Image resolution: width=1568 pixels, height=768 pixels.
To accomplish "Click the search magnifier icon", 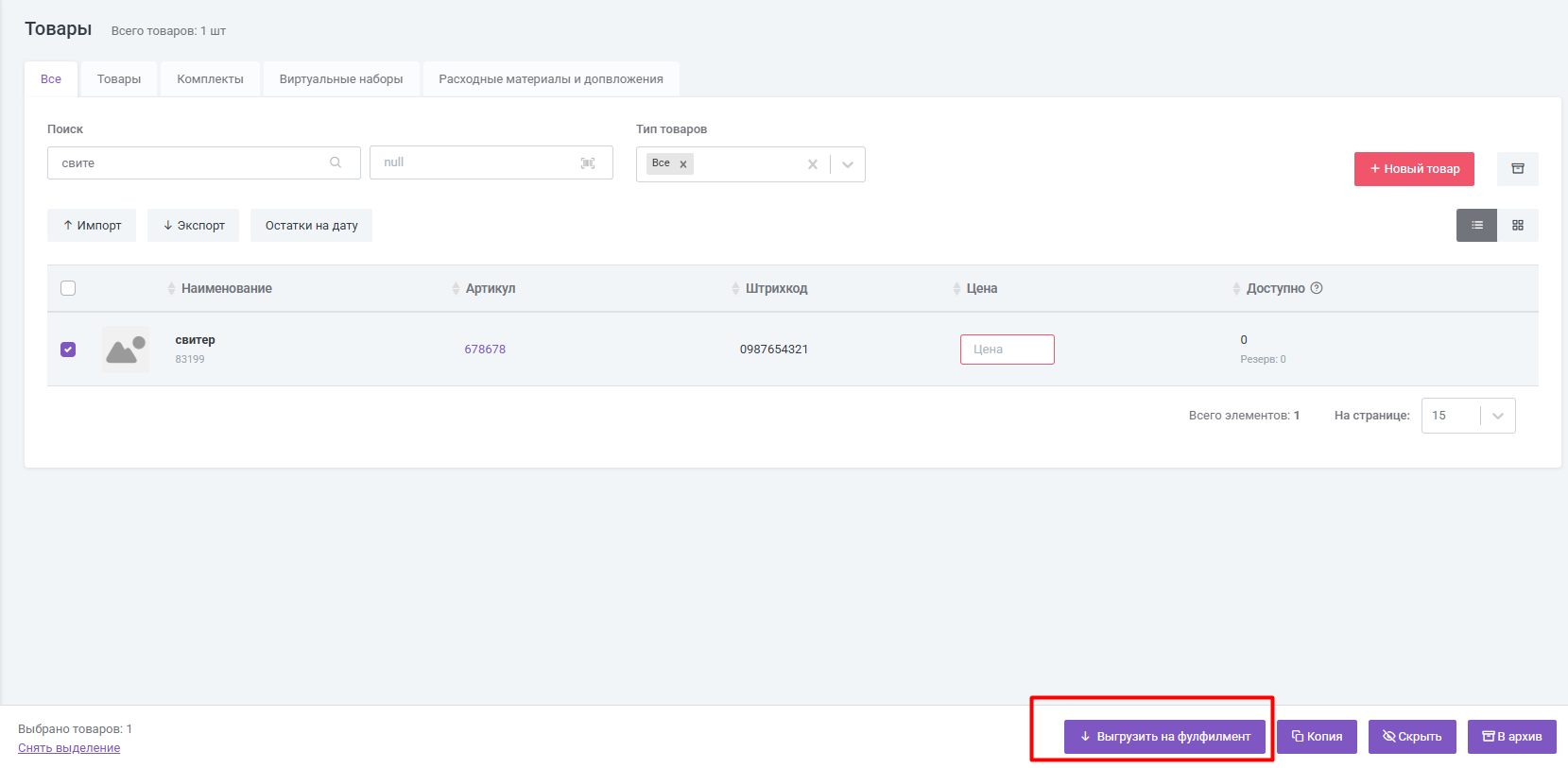I will tap(336, 162).
